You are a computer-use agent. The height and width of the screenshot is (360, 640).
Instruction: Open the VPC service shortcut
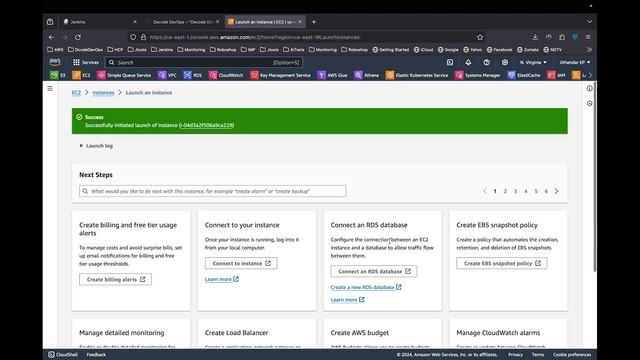click(x=167, y=75)
